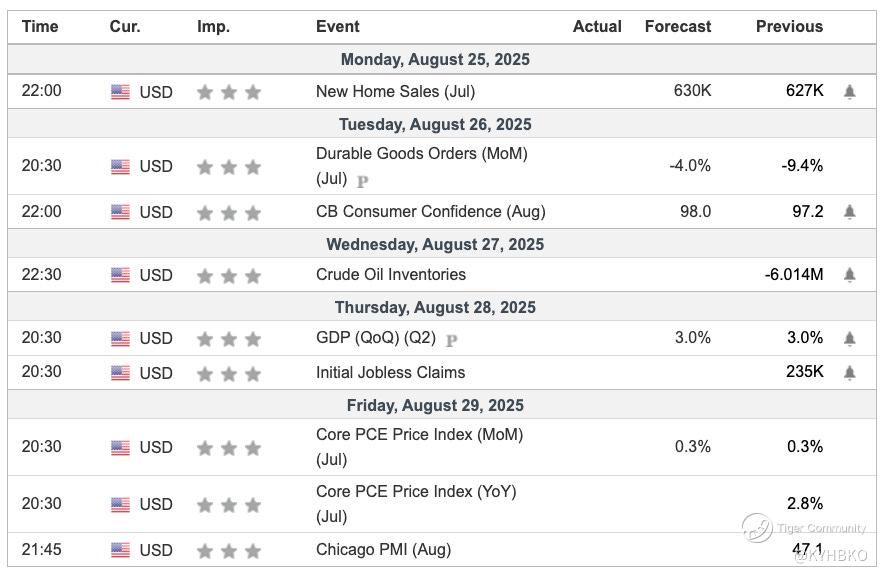884x576 pixels.
Task: Click the Forecast column header
Action: pyautogui.click(x=677, y=27)
